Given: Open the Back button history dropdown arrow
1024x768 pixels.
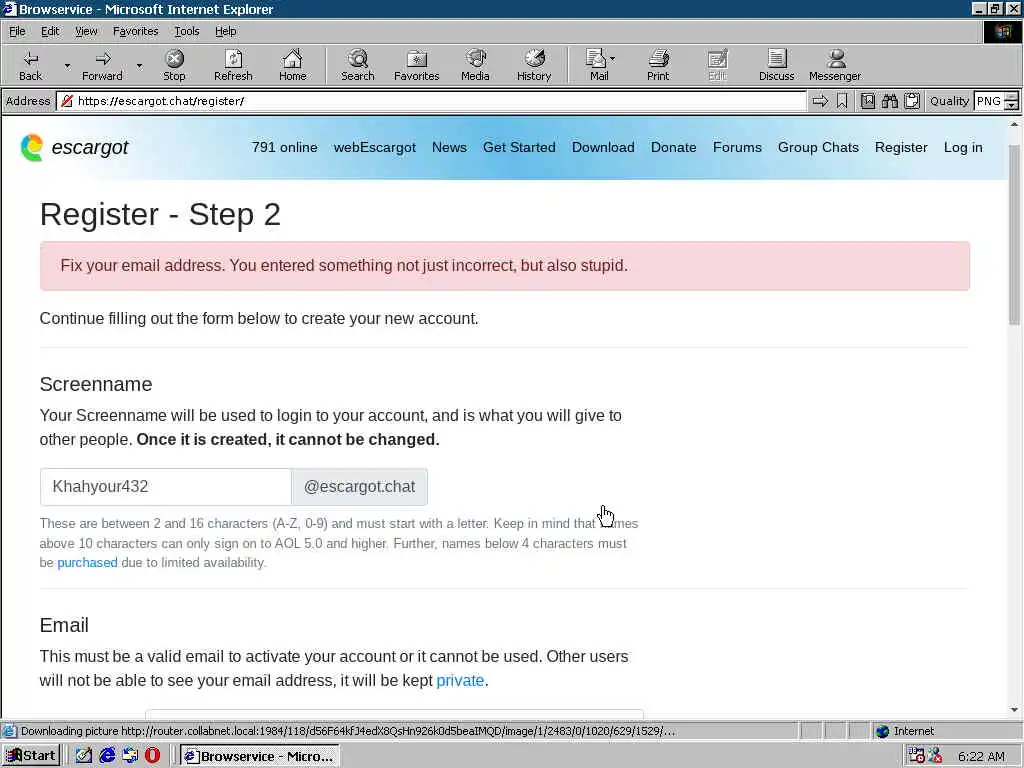Looking at the screenshot, I should [x=67, y=66].
